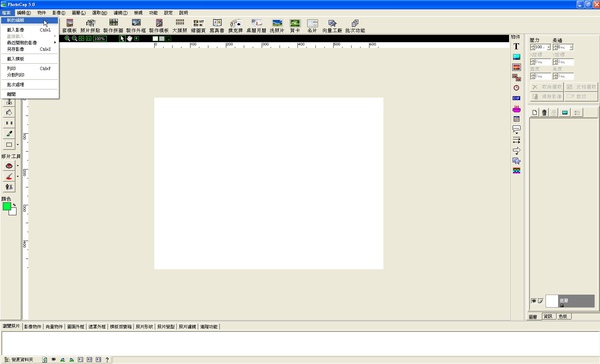Open the 柔邊 softness value dropdown
The width and height of the screenshot is (600, 364).
tap(571, 47)
